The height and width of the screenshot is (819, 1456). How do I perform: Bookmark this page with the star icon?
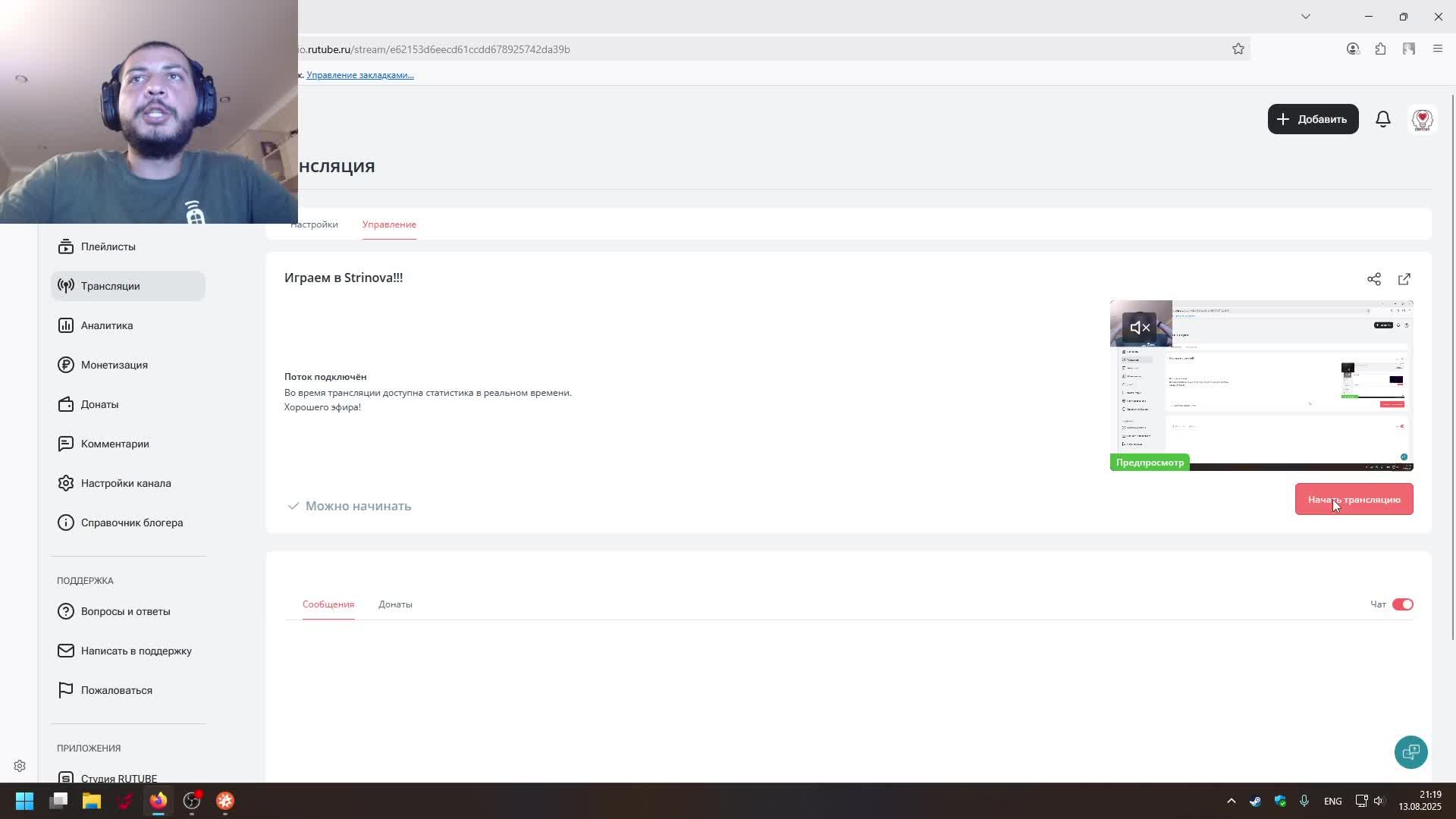pos(1238,49)
